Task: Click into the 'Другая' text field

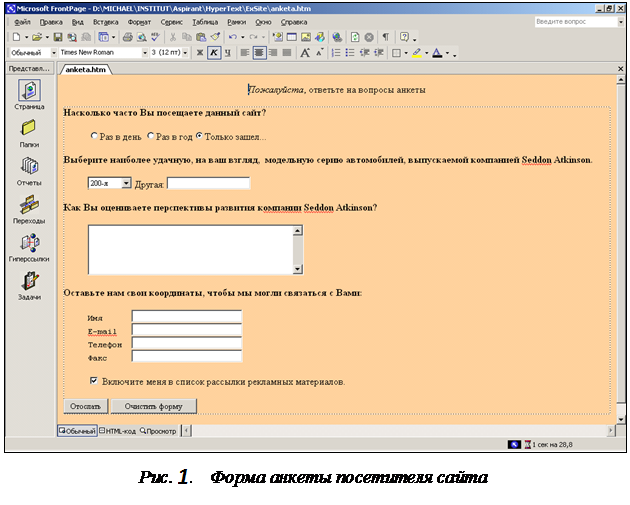Action: [209, 183]
